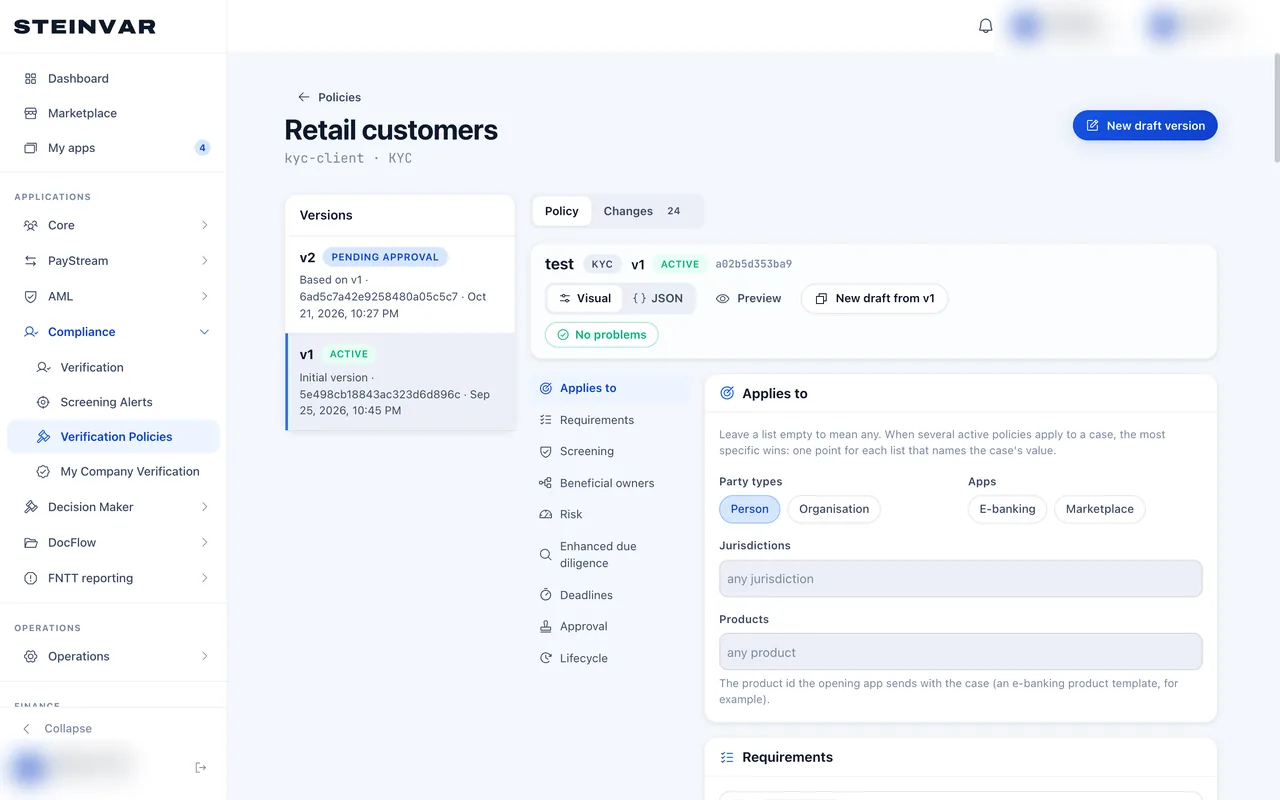Collapse the Compliance menu chevron

point(204,332)
